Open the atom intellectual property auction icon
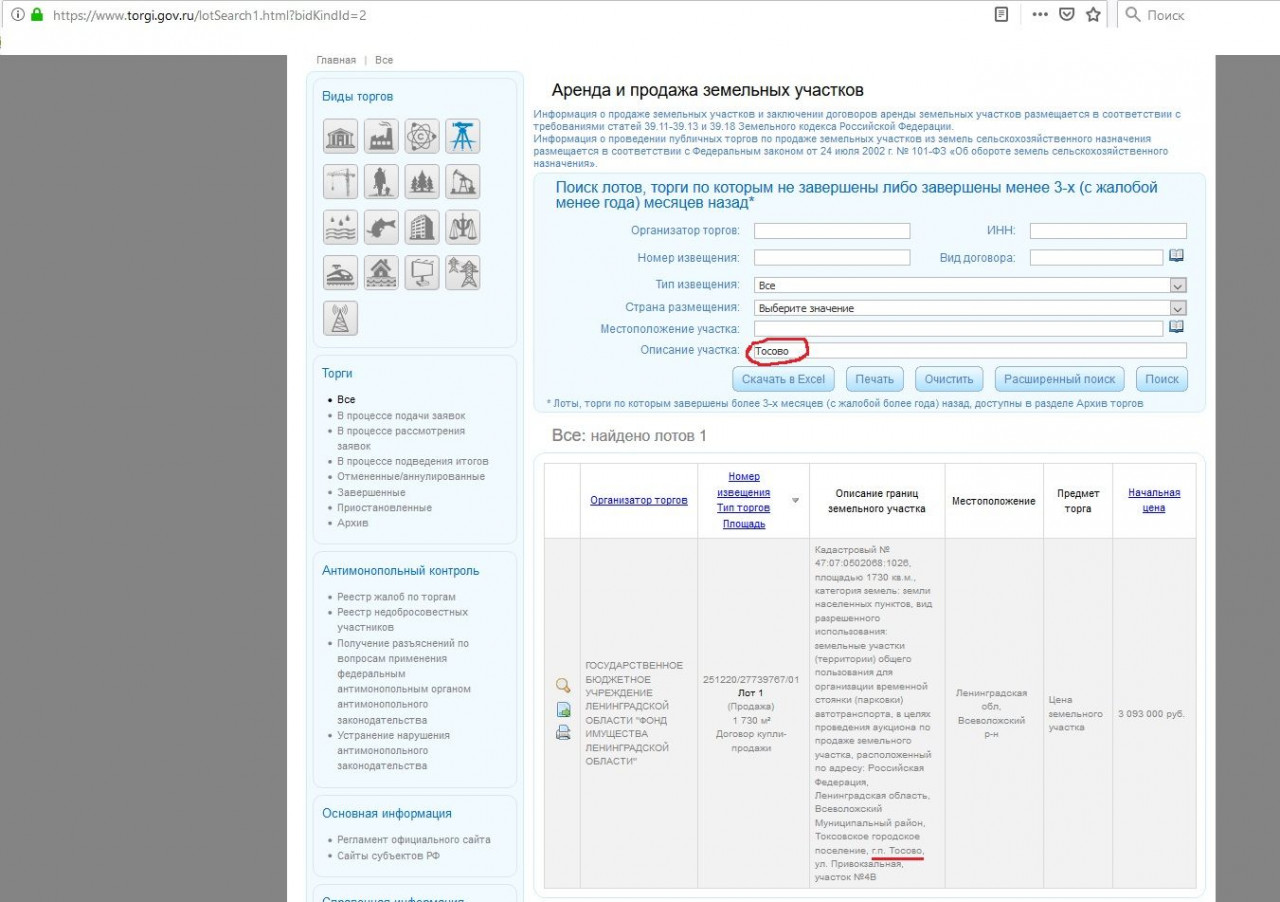Viewport: 1280px width, 902px height. [x=422, y=136]
